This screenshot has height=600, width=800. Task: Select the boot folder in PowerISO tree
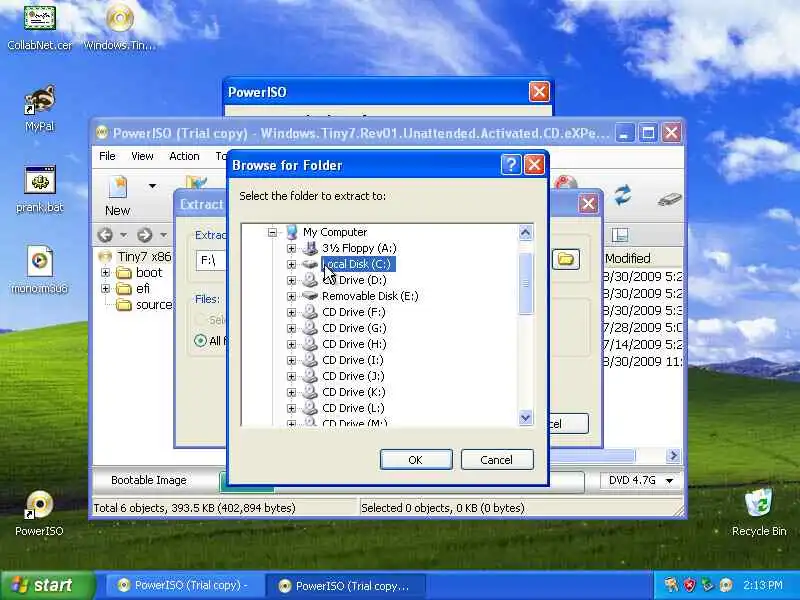point(140,272)
